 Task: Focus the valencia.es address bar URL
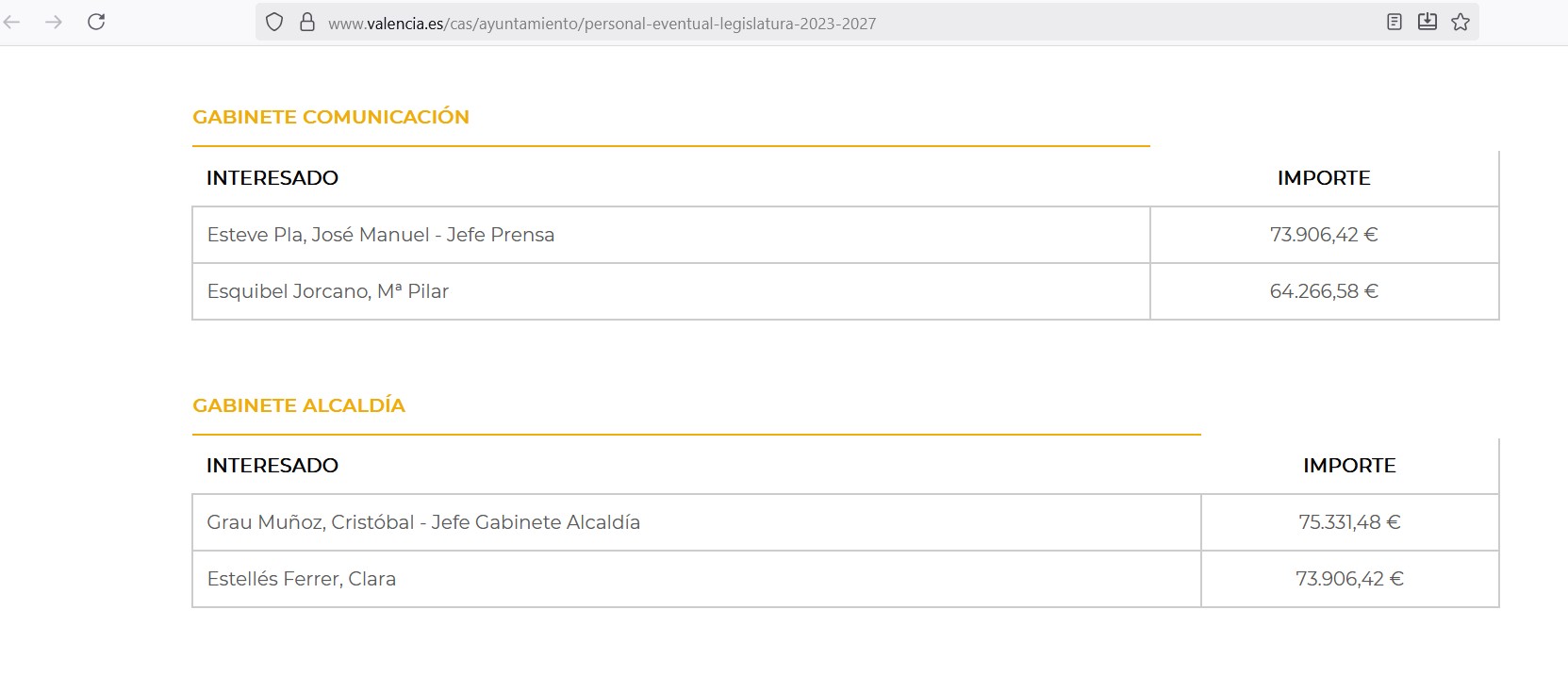[602, 24]
